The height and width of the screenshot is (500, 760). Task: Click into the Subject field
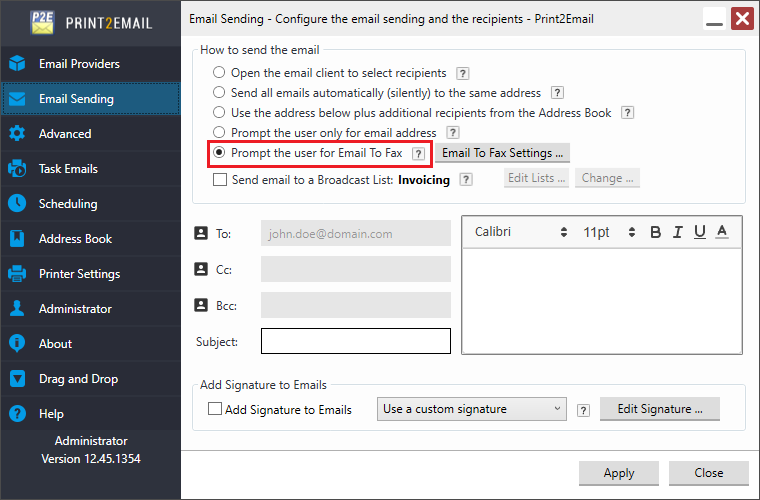coord(355,341)
